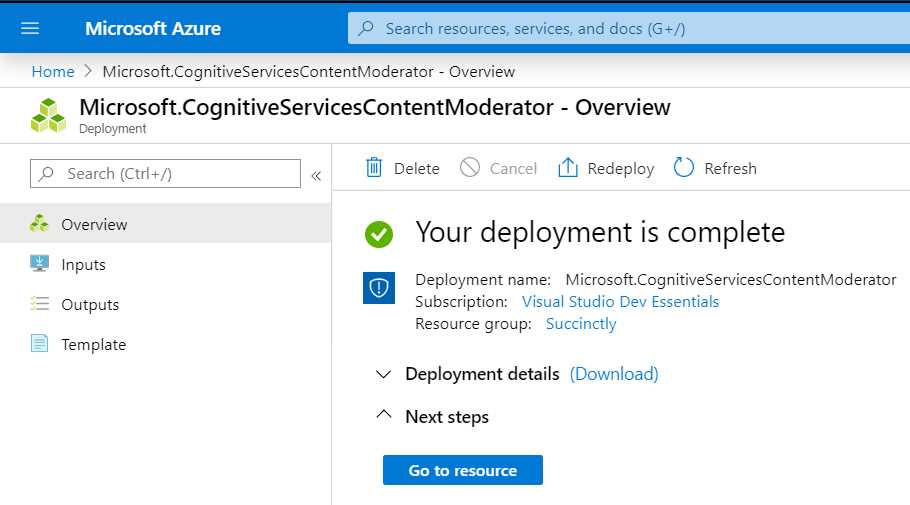Click the 'Next steps' label

[447, 417]
